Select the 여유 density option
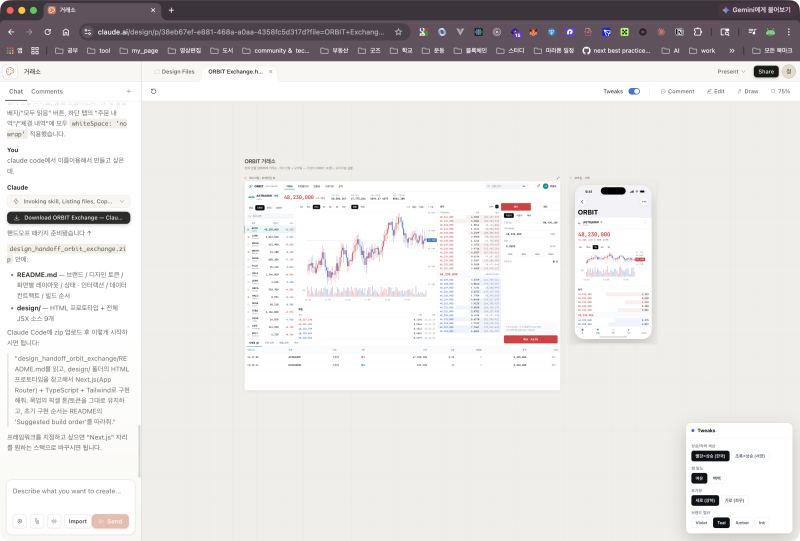 699,478
